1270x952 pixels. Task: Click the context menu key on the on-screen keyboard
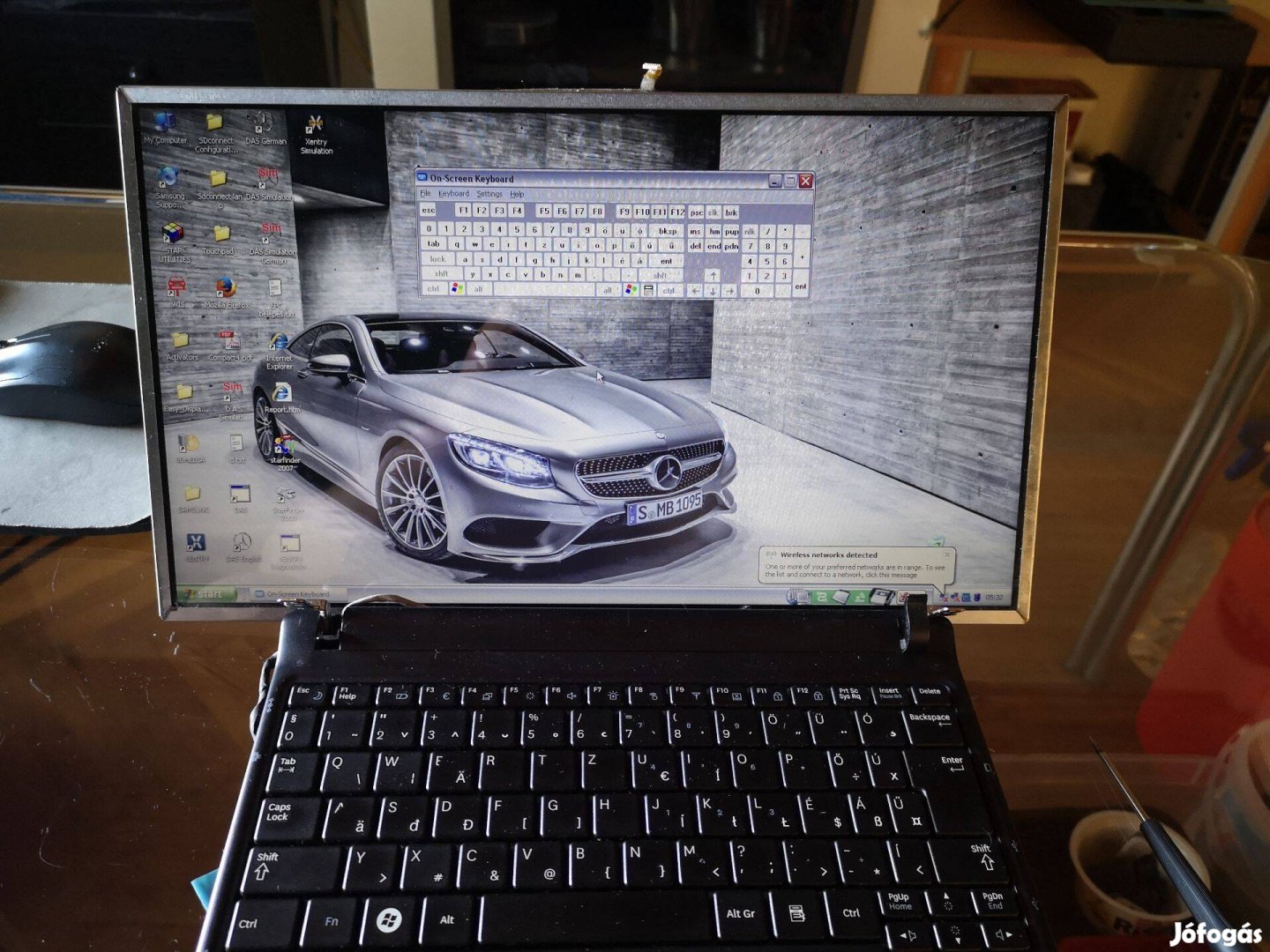pyautogui.click(x=648, y=290)
